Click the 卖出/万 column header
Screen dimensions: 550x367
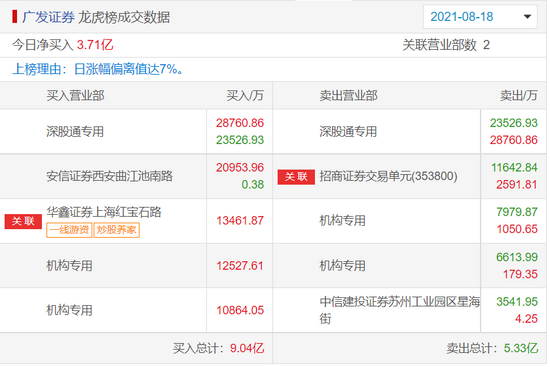pyautogui.click(x=518, y=95)
